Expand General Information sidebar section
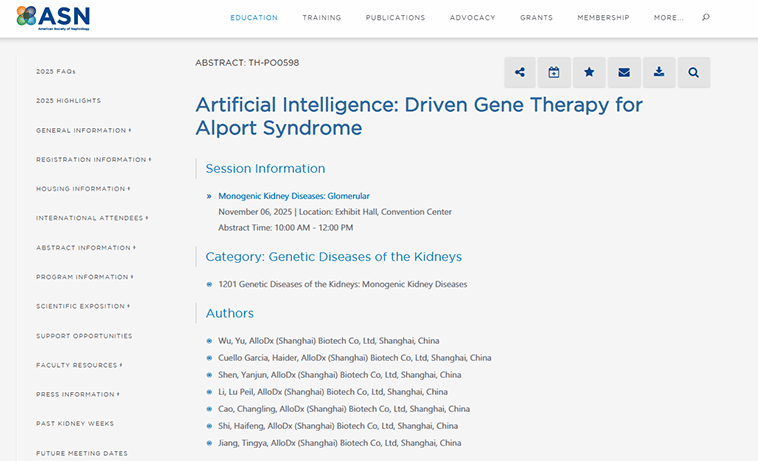The width and height of the screenshot is (758, 461). tap(83, 131)
